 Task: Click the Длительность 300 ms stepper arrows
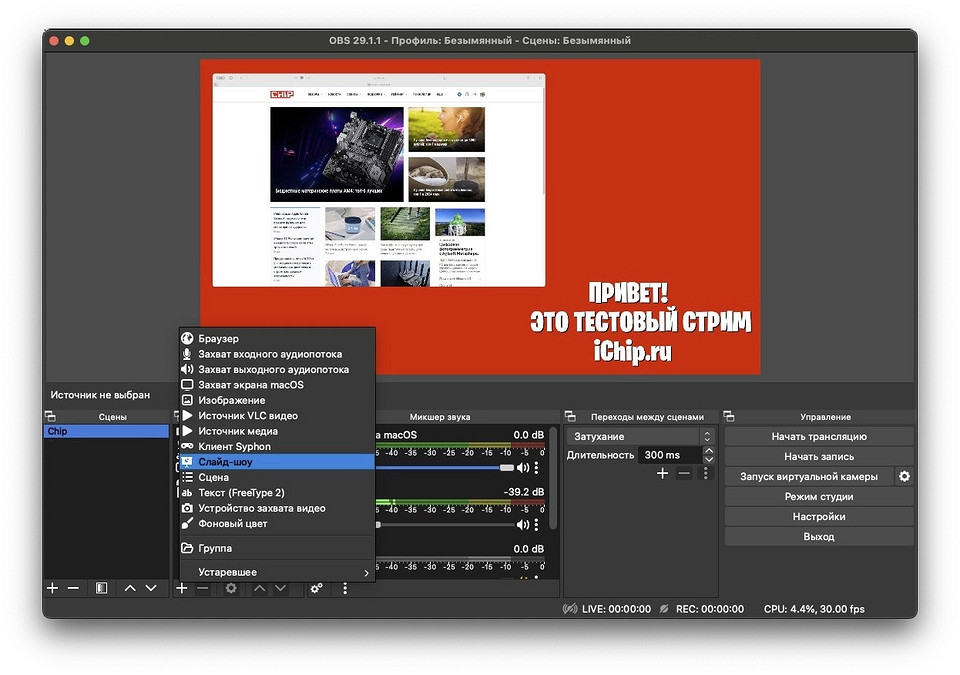(708, 455)
